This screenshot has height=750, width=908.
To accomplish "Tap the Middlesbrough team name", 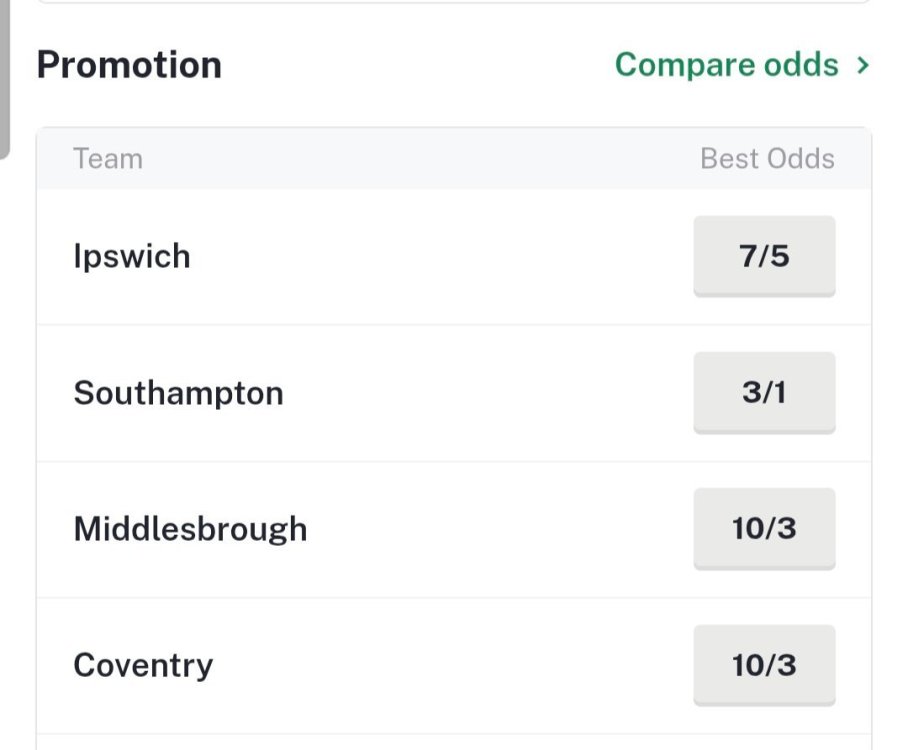I will tap(190, 528).
